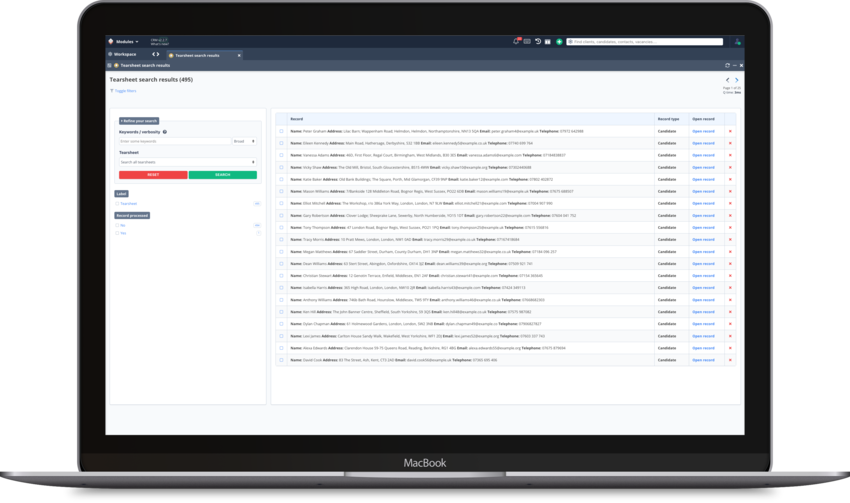Remove Elliot Mitchell row with red X
This screenshot has height=503, width=850.
pos(730,203)
